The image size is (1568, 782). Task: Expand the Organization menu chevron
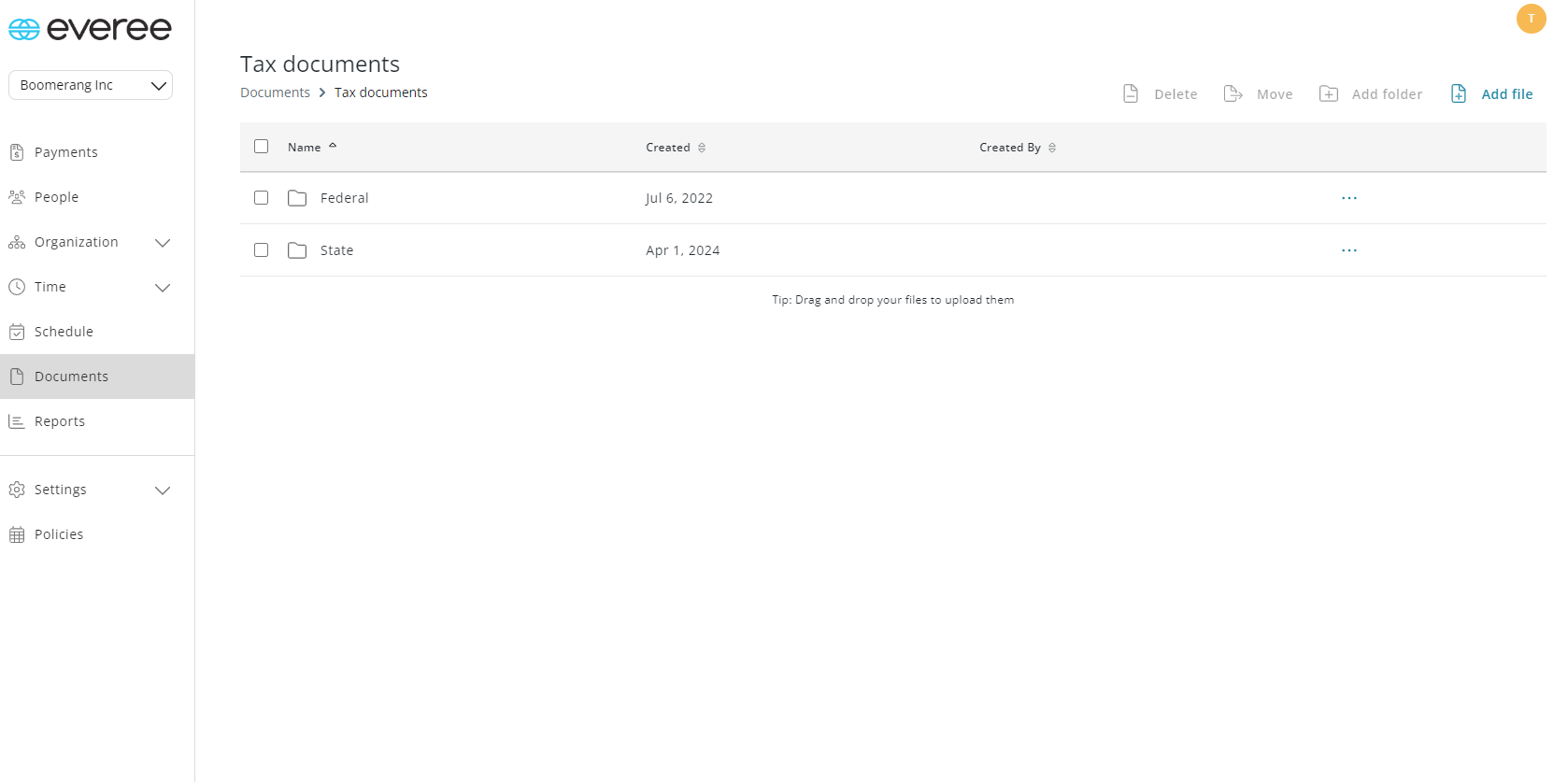pos(163,243)
